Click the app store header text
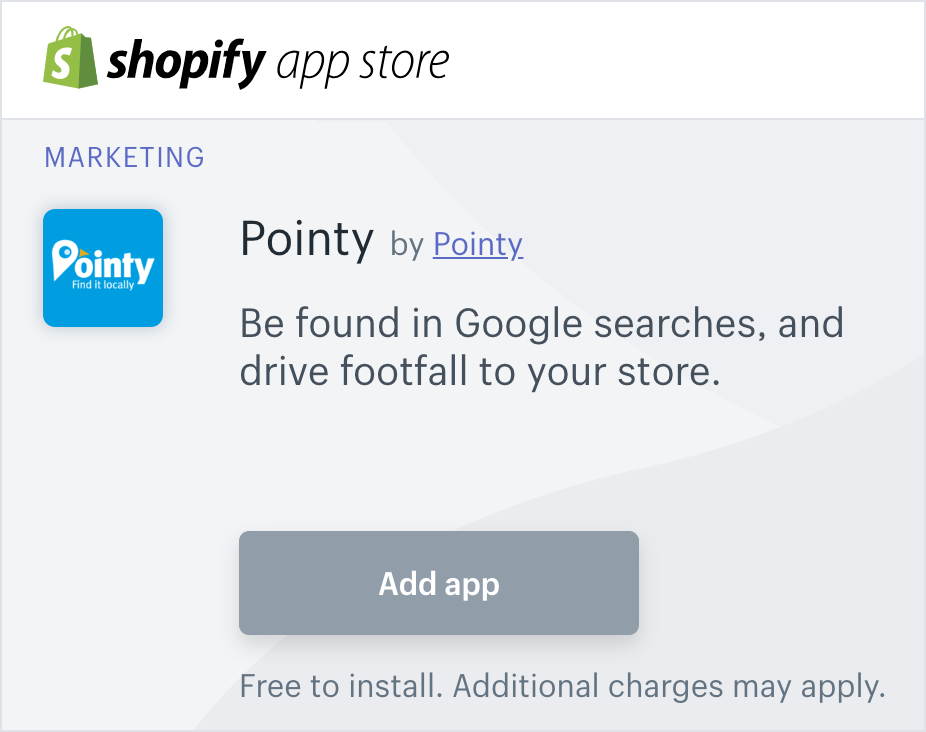 [x=363, y=63]
